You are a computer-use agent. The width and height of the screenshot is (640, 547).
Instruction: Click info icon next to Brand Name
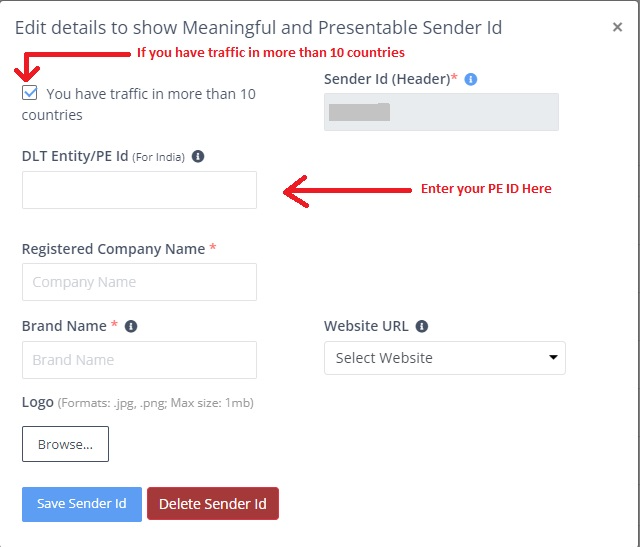[x=131, y=326]
